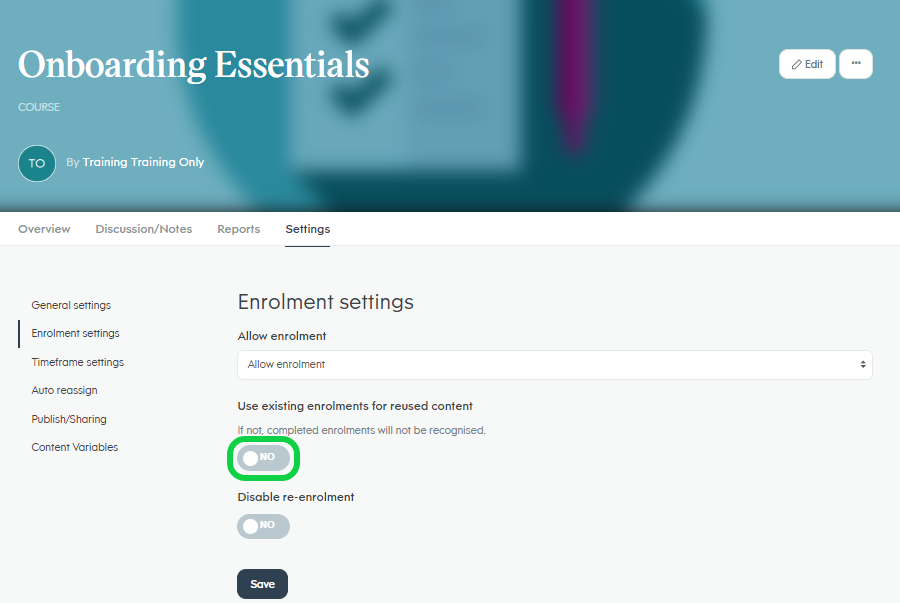This screenshot has height=603, width=900.
Task: Open Content Variables settings
Action: [75, 447]
